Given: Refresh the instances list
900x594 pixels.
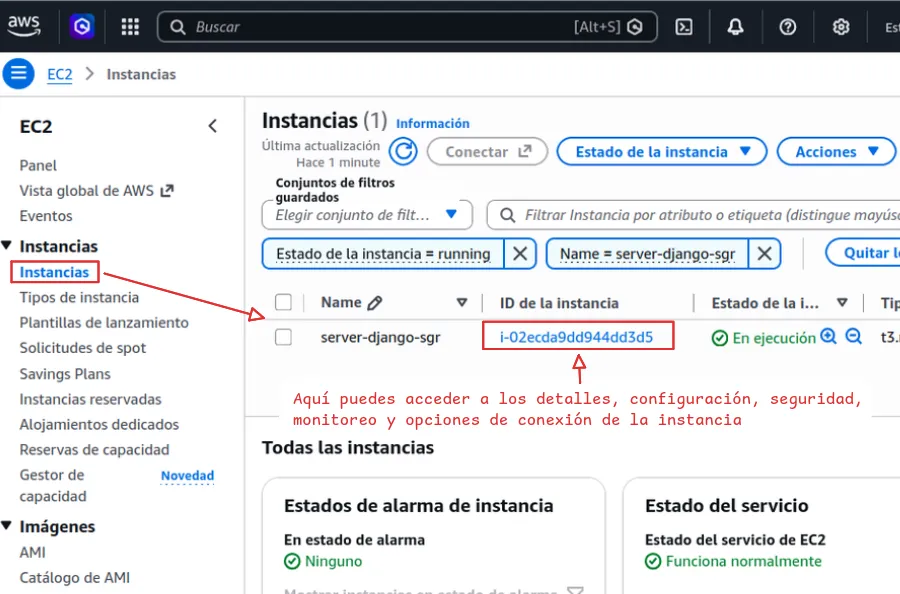Looking at the screenshot, I should 403,152.
